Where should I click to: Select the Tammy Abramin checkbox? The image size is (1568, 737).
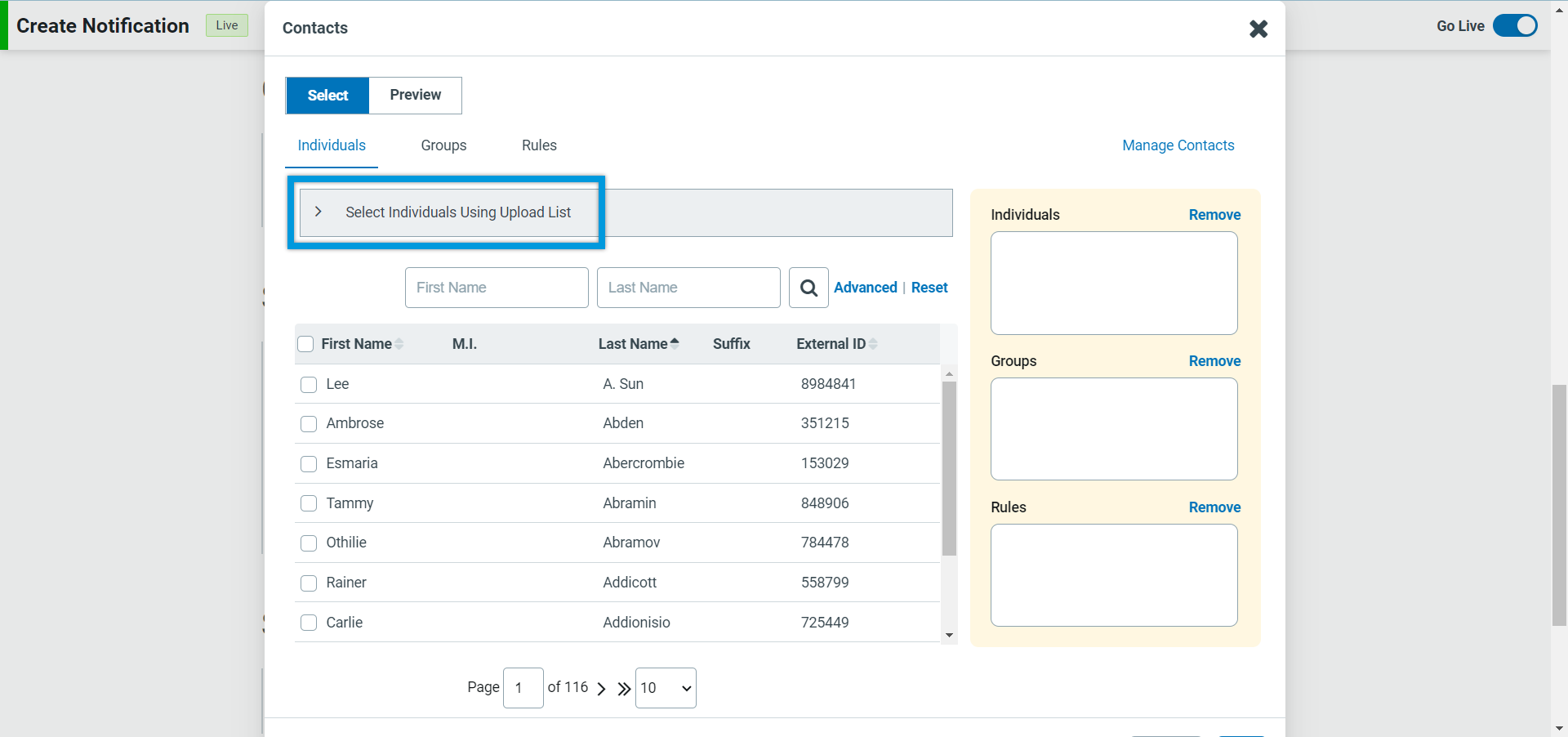(309, 503)
